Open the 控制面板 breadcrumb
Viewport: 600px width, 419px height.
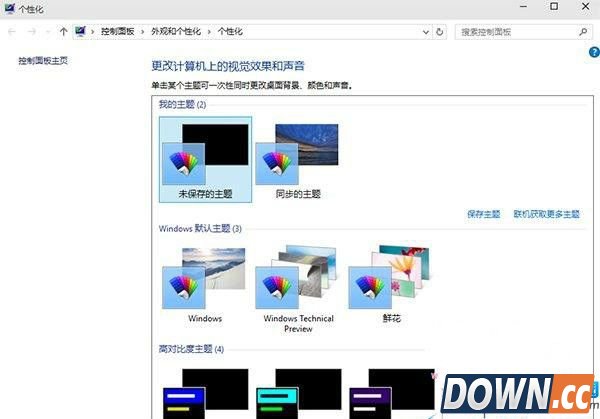[x=117, y=31]
